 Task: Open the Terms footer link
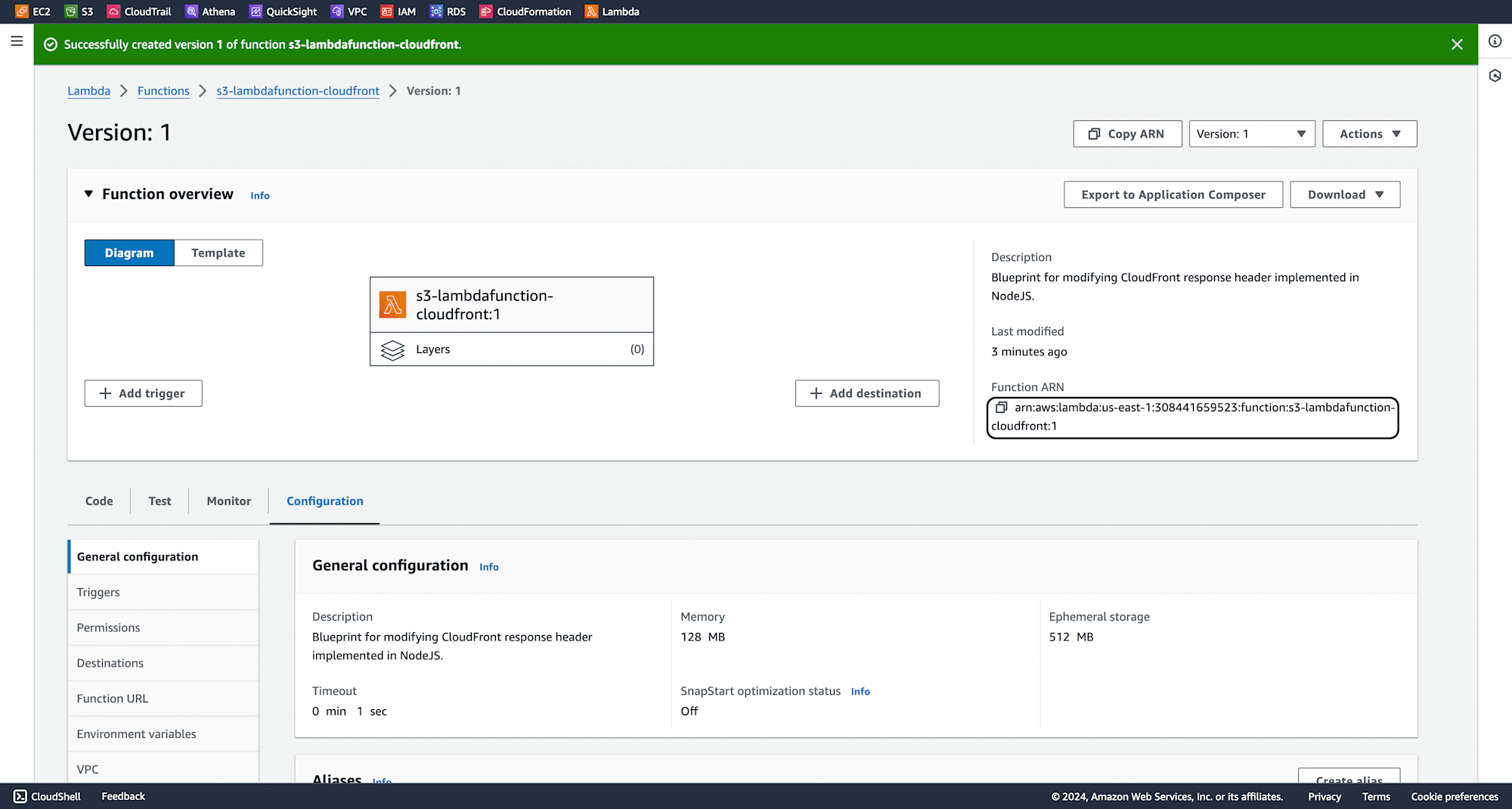[x=1376, y=797]
